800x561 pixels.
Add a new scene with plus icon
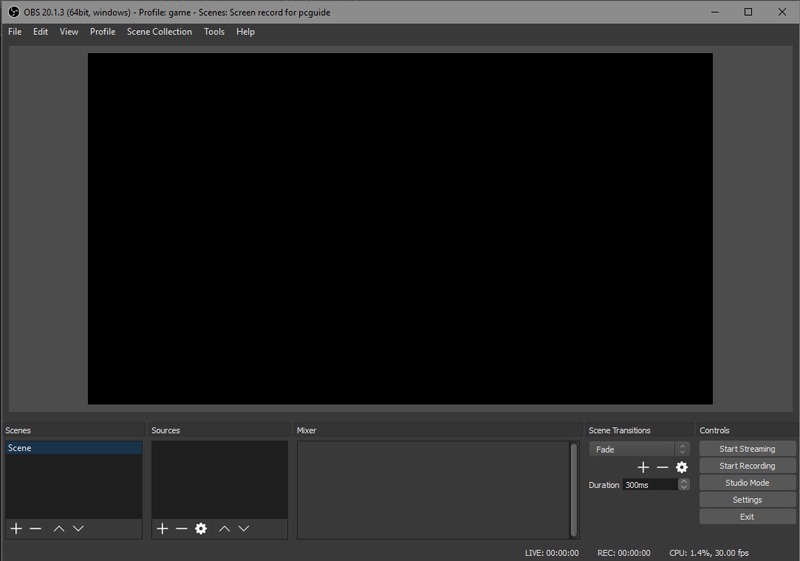pyautogui.click(x=16, y=528)
